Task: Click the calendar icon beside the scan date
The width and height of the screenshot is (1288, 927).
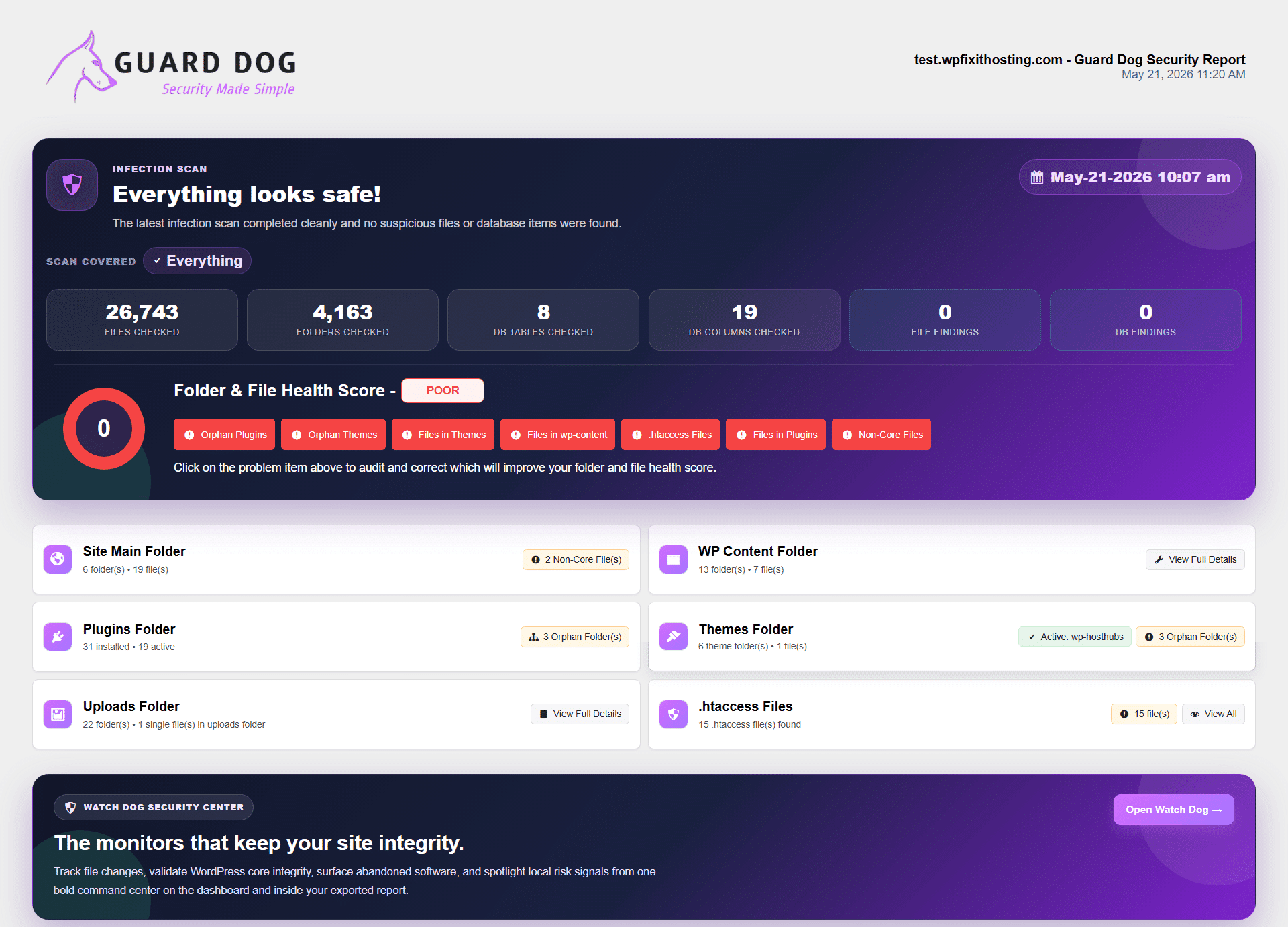Action: click(1037, 178)
